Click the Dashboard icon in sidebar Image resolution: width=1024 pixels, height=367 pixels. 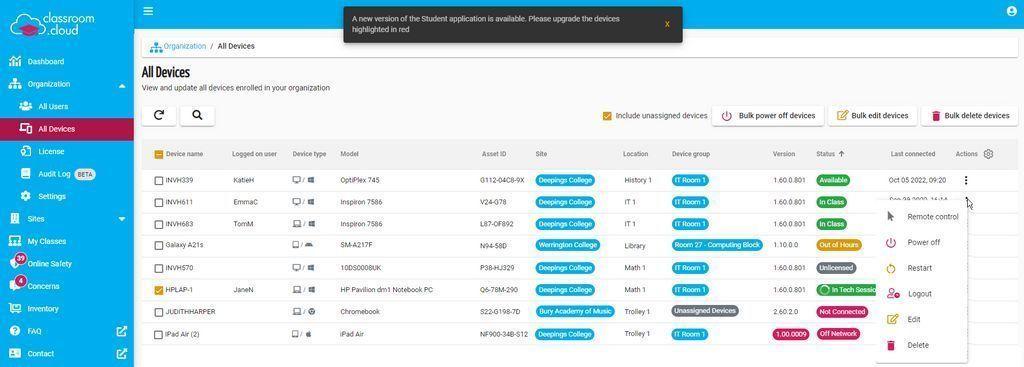pyautogui.click(x=15, y=61)
